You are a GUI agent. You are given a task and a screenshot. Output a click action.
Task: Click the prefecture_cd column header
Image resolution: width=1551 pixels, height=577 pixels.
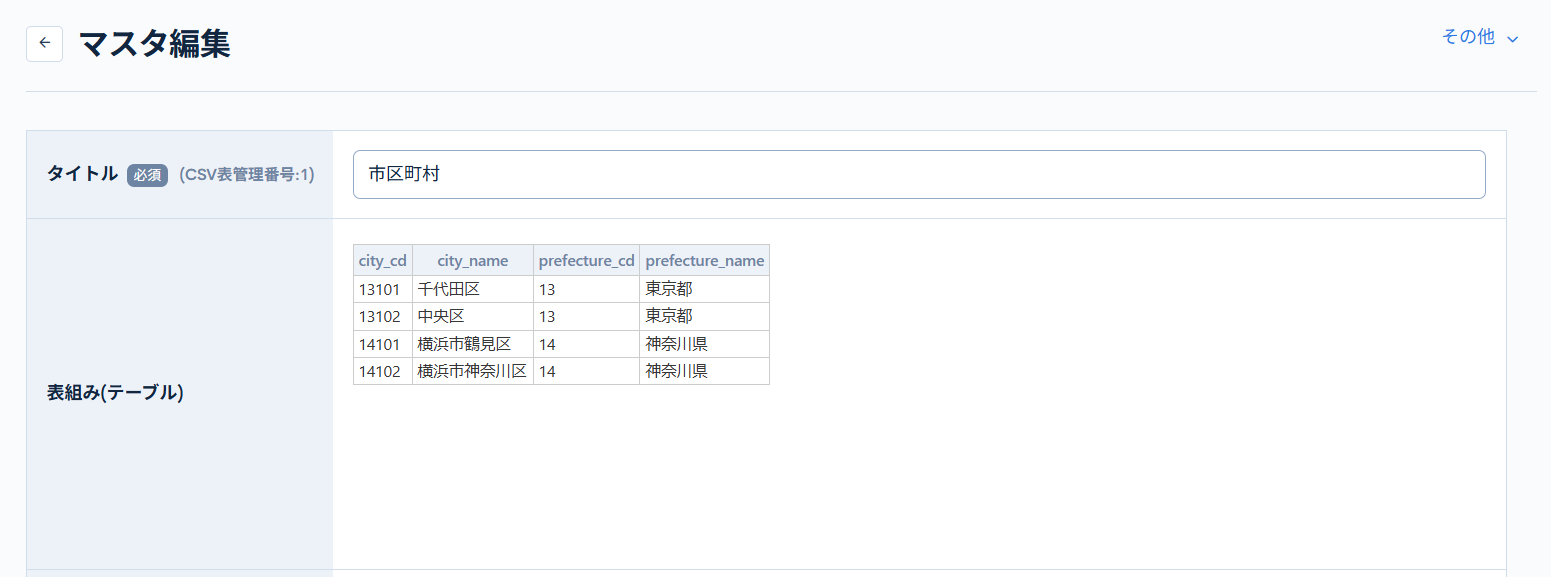pyautogui.click(x=586, y=259)
